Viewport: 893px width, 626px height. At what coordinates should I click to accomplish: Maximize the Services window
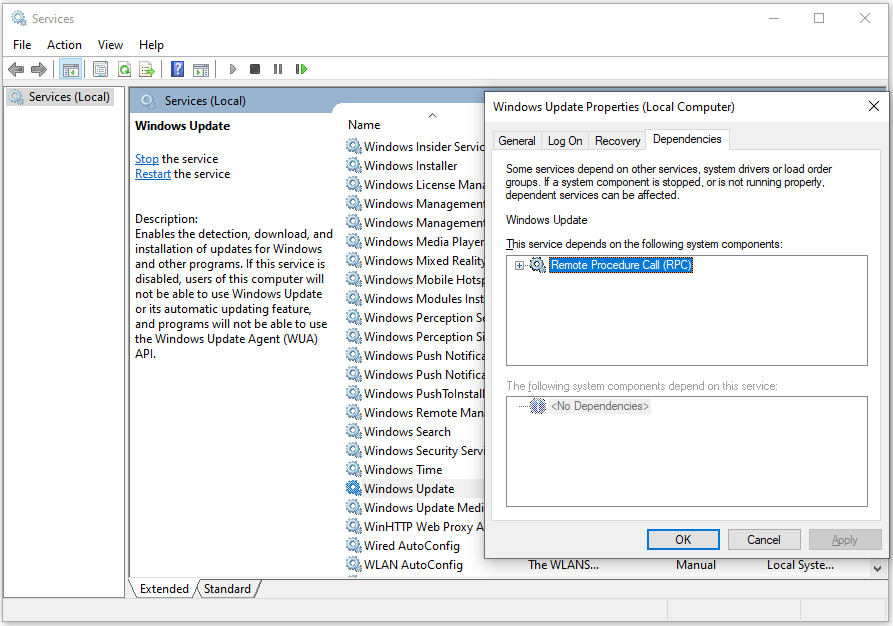819,18
